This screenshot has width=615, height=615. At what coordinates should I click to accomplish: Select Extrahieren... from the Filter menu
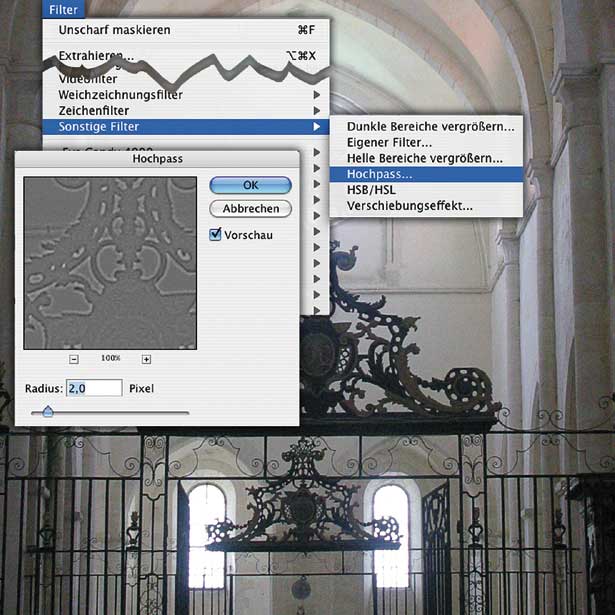186,55
